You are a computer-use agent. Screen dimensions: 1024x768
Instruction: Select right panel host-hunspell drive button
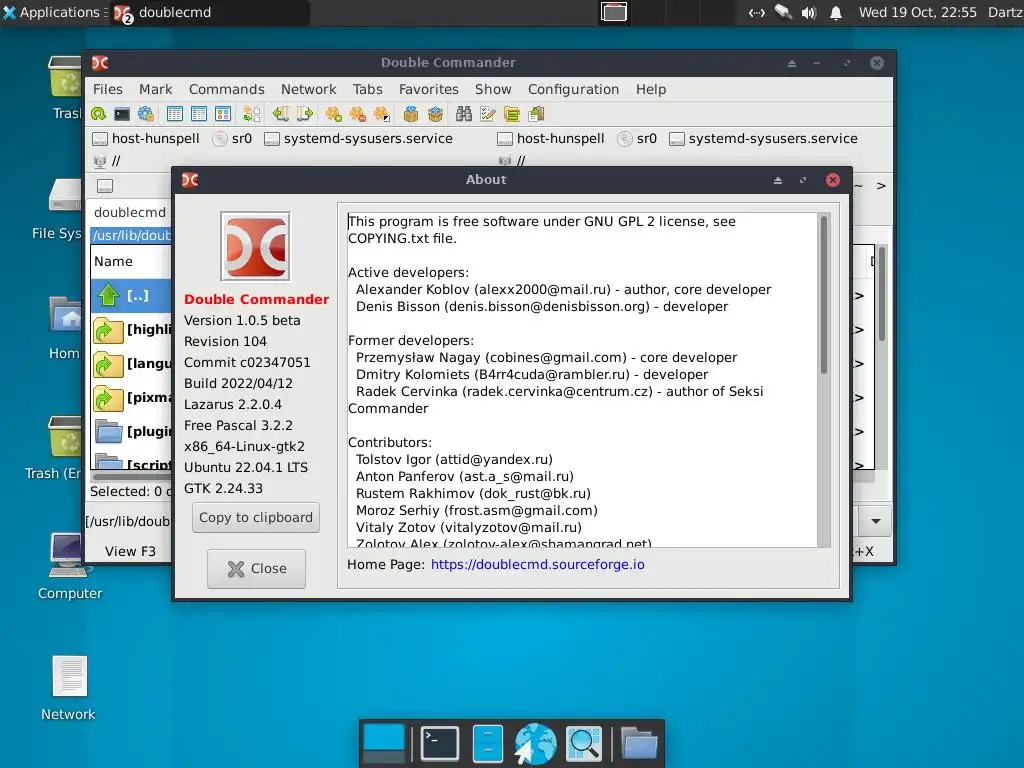tap(551, 138)
